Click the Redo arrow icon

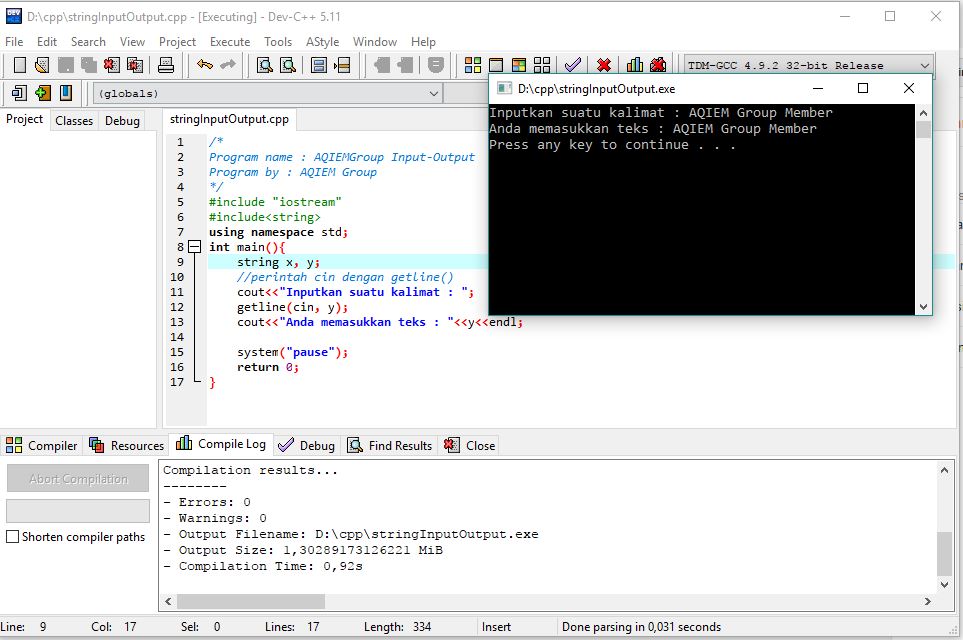[228, 65]
